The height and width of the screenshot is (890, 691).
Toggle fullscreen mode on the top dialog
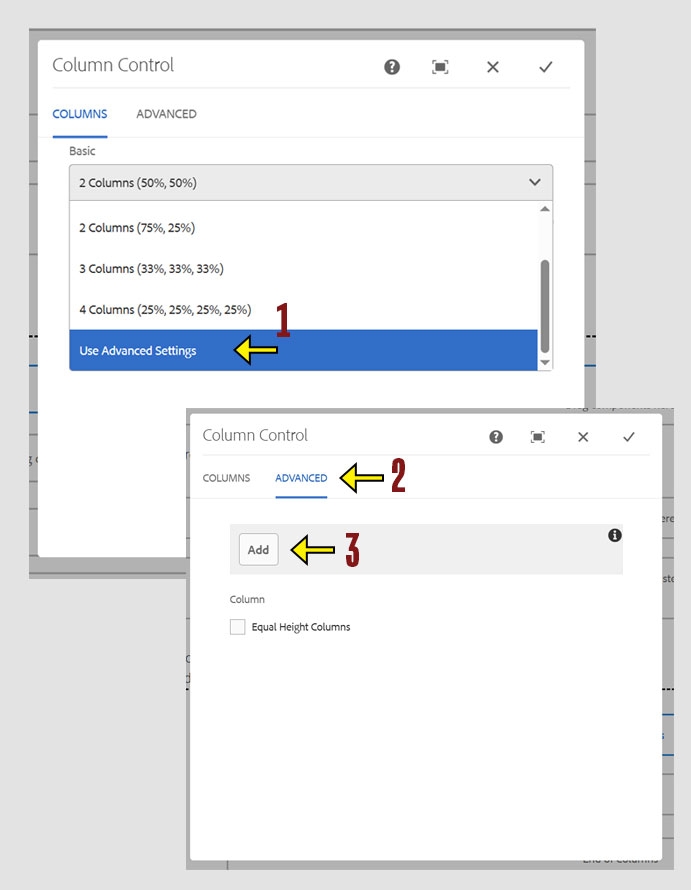pos(440,66)
